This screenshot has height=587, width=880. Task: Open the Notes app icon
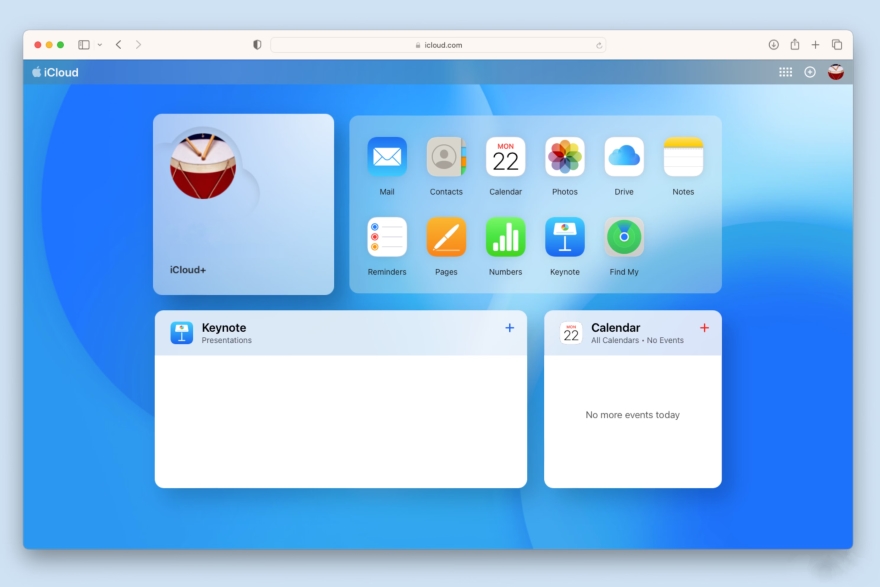click(683, 157)
